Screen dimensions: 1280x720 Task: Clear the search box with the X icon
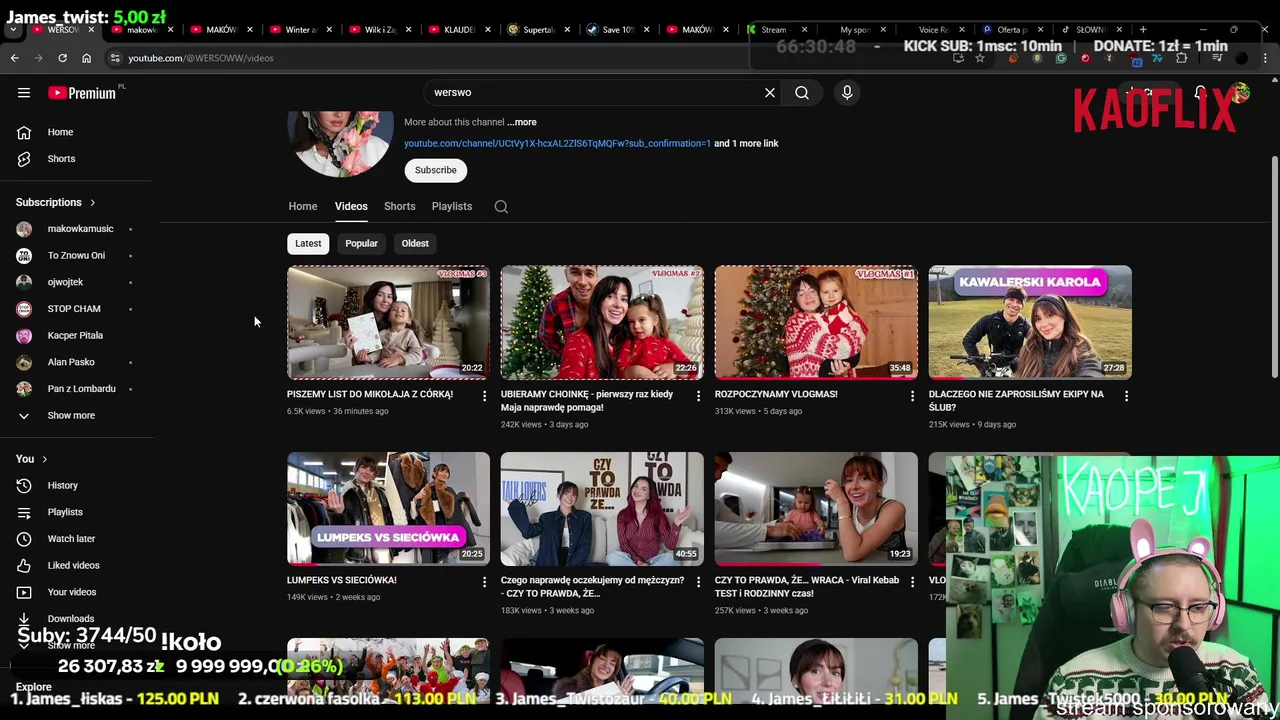pyautogui.click(x=770, y=93)
